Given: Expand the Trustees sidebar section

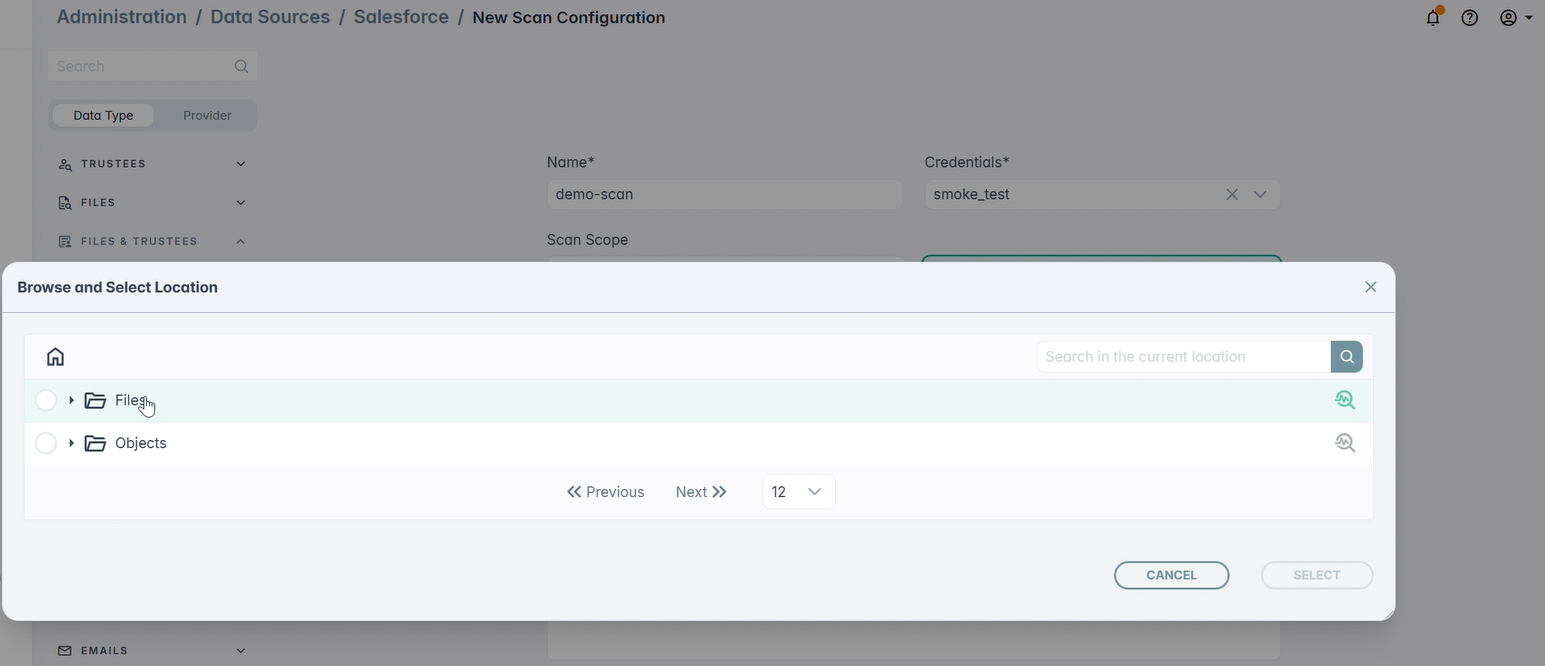Looking at the screenshot, I should (152, 164).
